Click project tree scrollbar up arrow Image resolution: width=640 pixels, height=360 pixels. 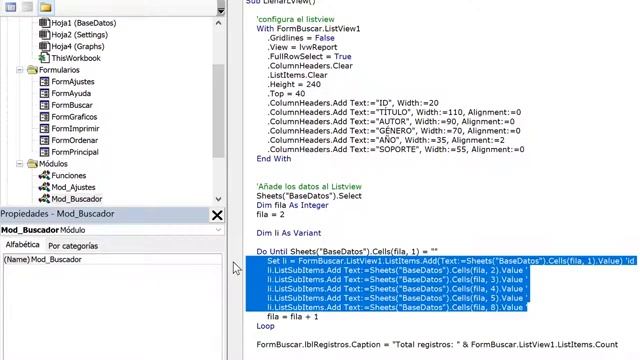pyautogui.click(x=218, y=23)
